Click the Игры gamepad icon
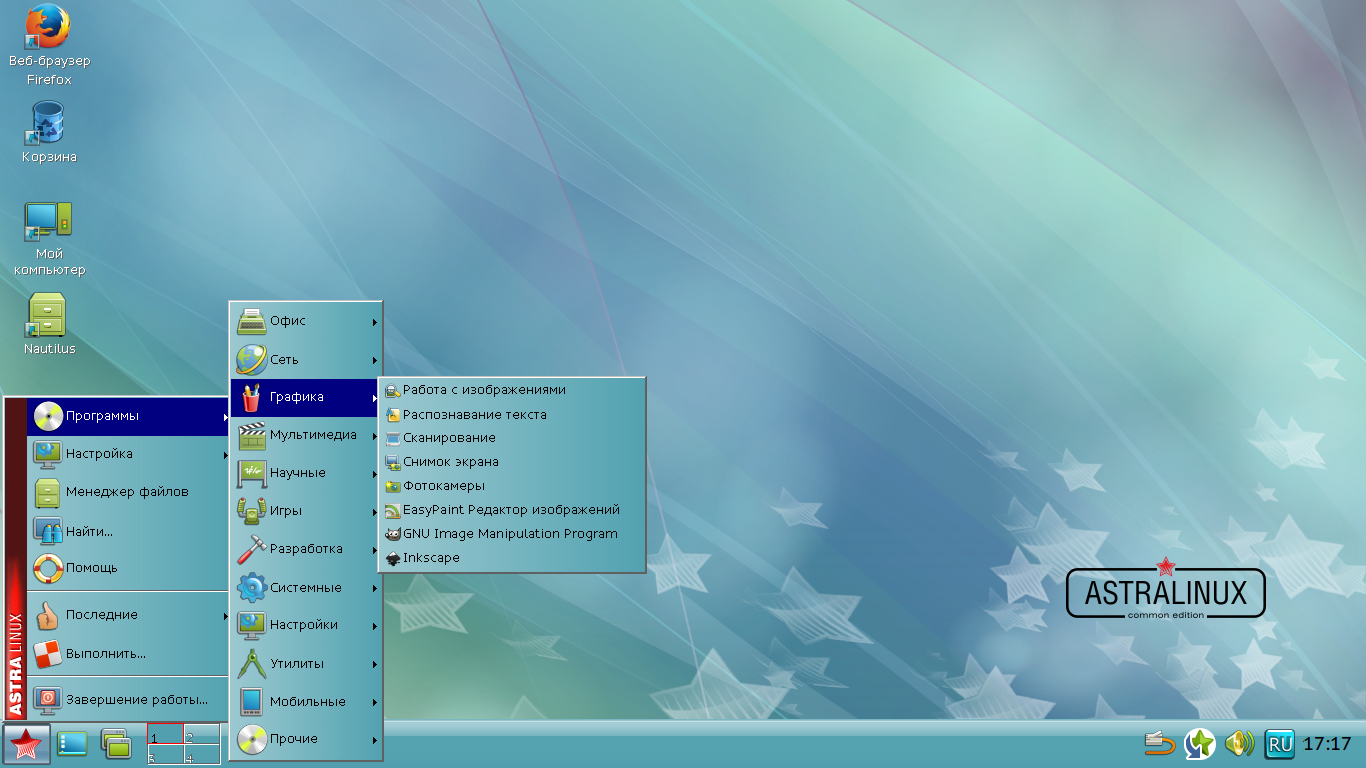The height and width of the screenshot is (768, 1366). pos(252,511)
